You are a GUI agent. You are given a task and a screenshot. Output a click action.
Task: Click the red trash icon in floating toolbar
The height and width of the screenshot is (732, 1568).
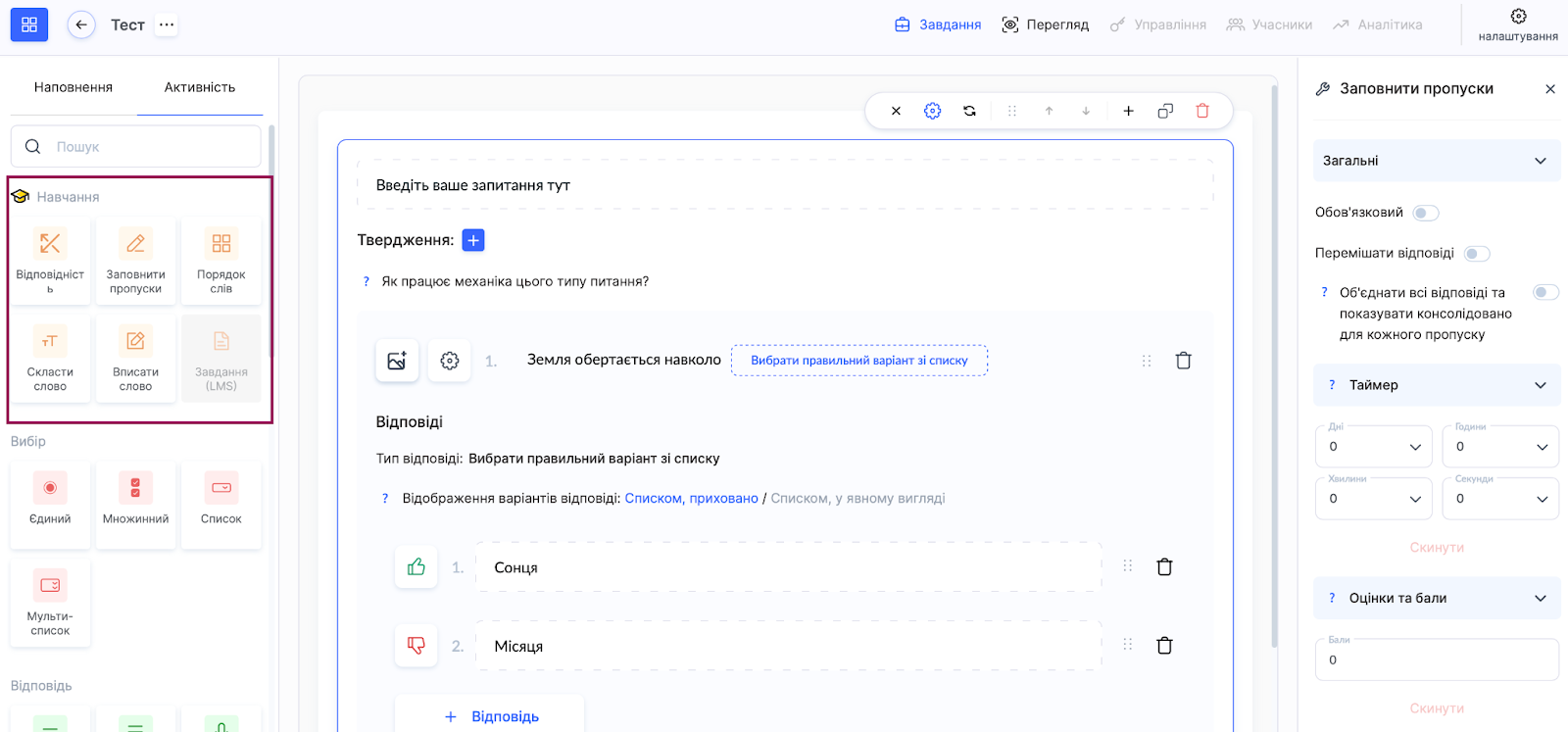click(1202, 111)
